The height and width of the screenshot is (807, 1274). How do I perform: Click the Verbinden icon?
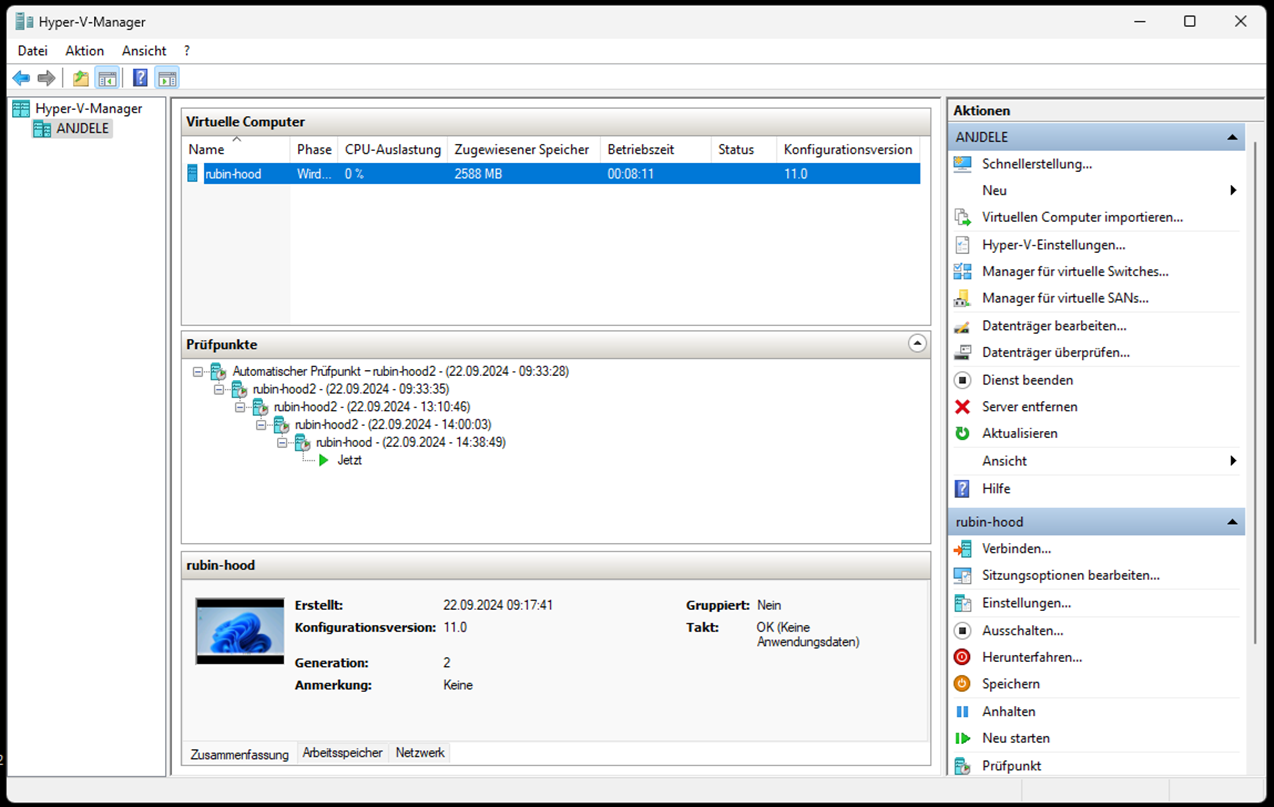tap(962, 549)
